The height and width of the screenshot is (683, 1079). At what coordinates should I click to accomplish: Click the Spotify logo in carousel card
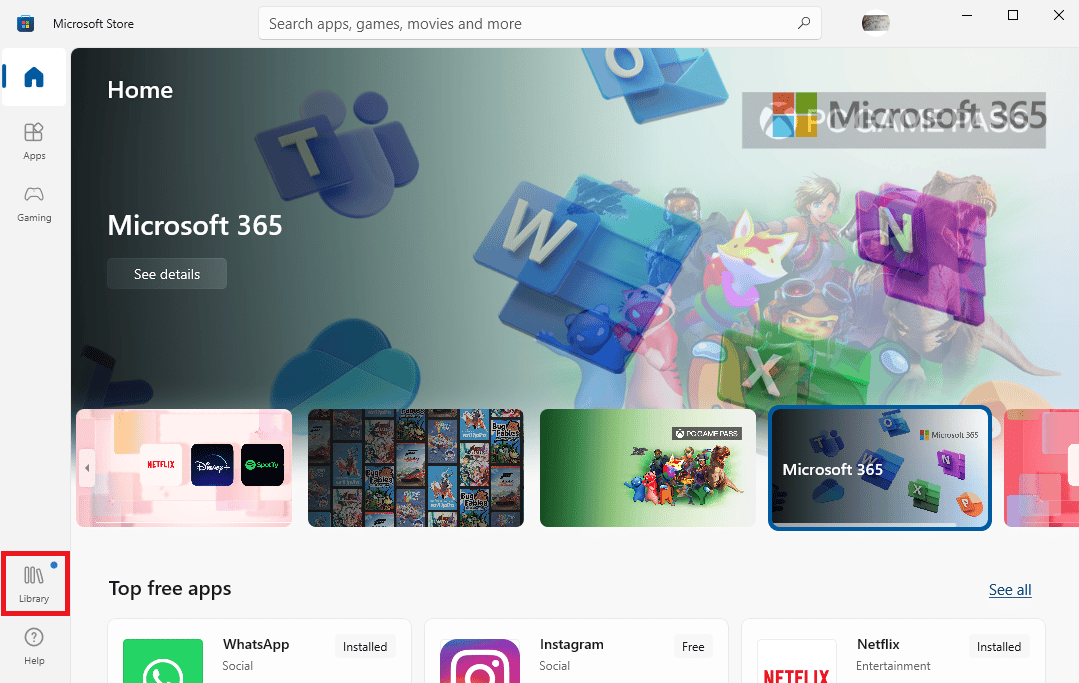(262, 464)
